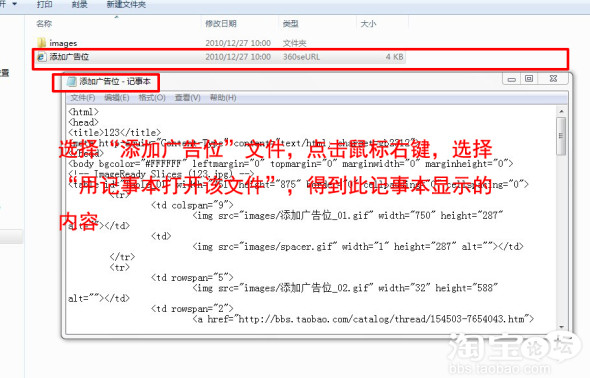
Task: Click the 360seURL type cell
Action: click(301, 57)
